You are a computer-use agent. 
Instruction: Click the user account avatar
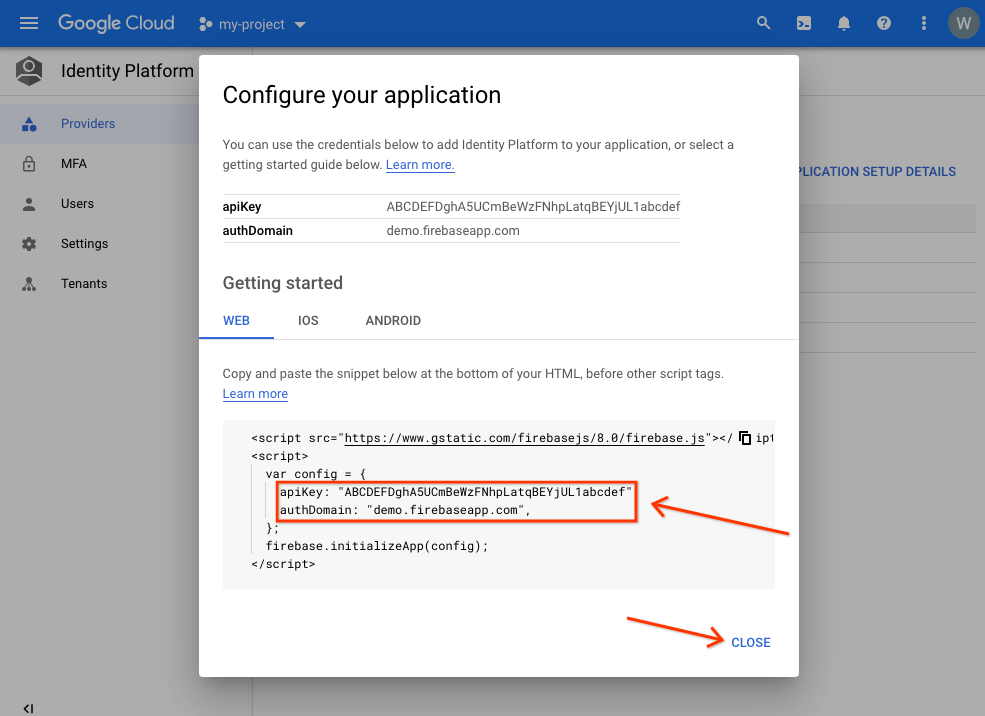tap(963, 23)
